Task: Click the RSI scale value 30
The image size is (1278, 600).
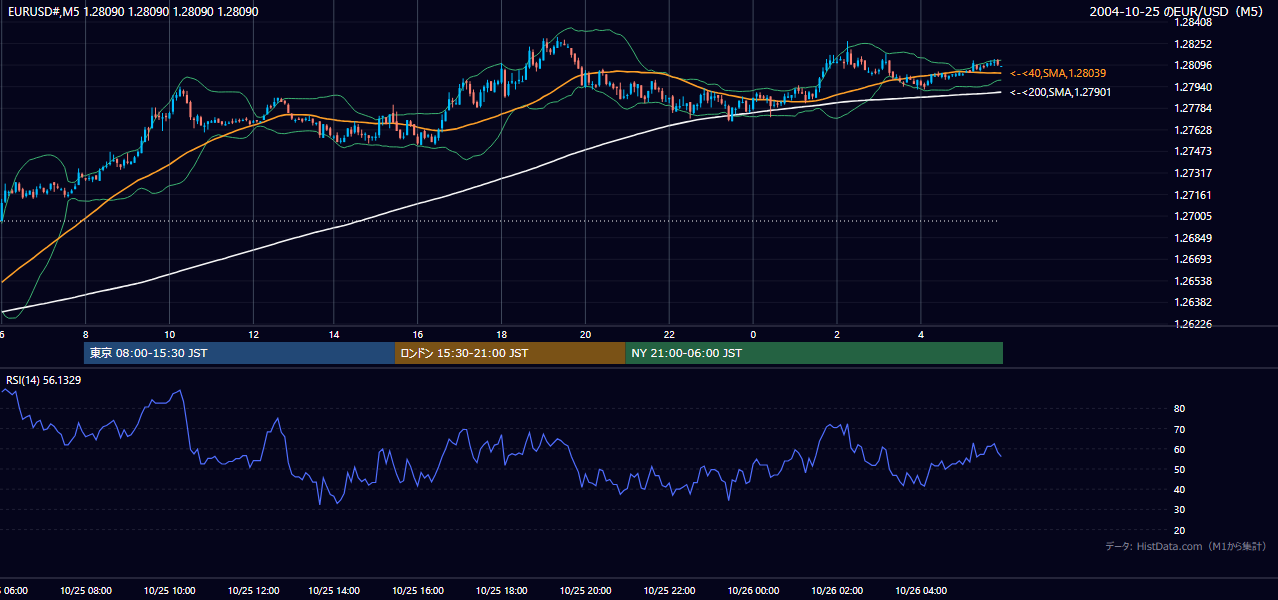Action: point(1180,510)
